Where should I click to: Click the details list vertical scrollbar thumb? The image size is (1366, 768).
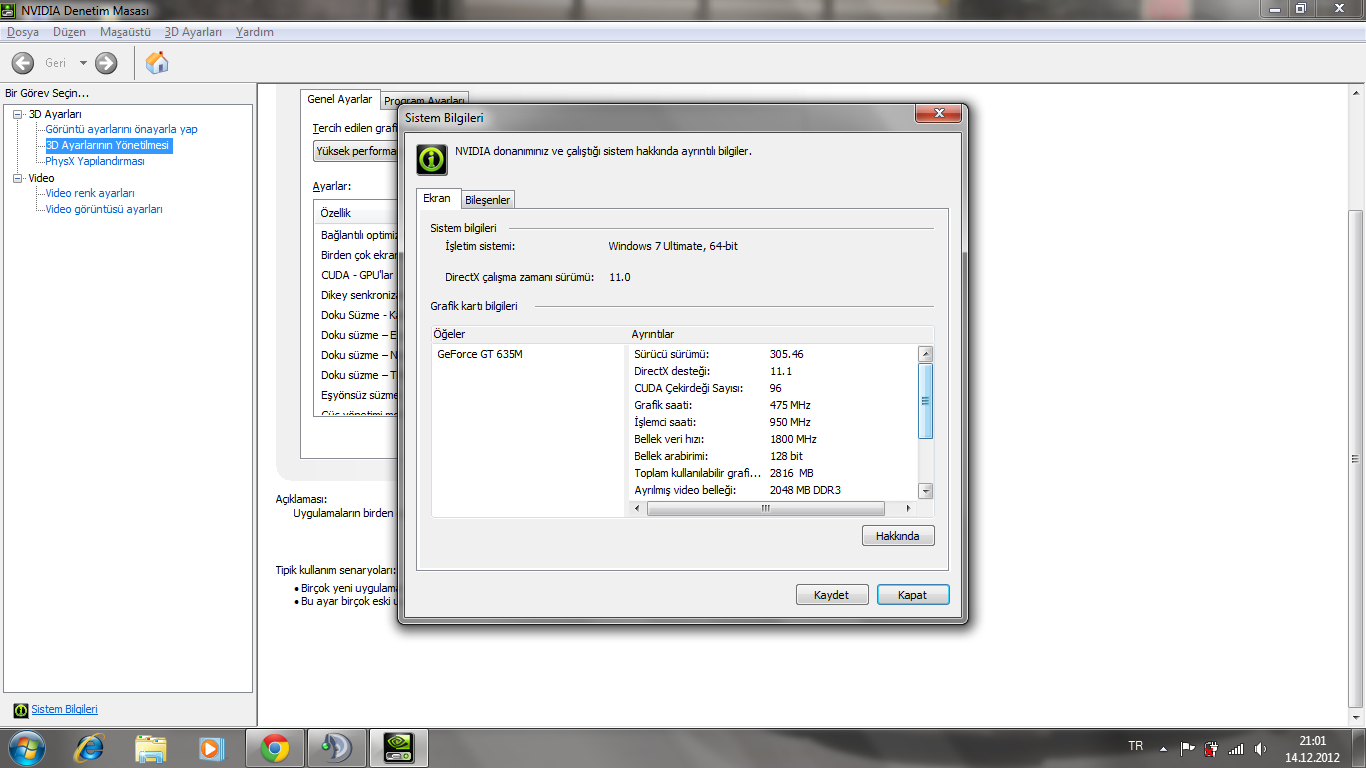(x=926, y=401)
